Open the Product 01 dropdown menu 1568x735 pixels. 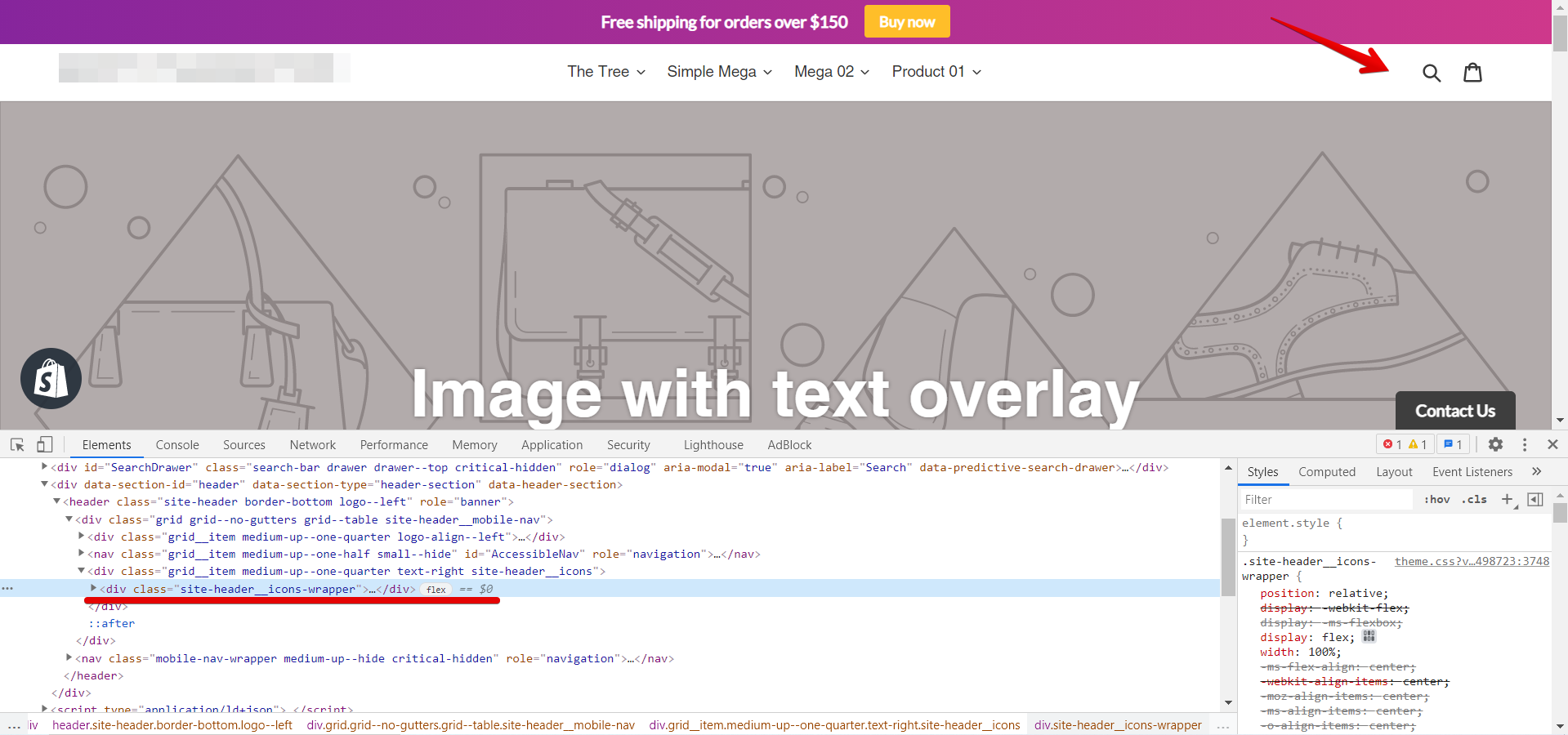[936, 72]
